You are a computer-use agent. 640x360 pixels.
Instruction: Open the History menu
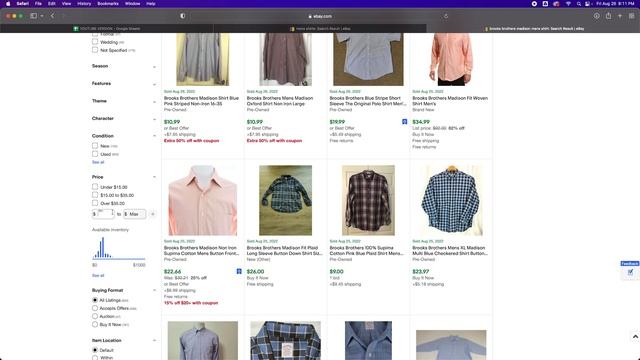84,4
